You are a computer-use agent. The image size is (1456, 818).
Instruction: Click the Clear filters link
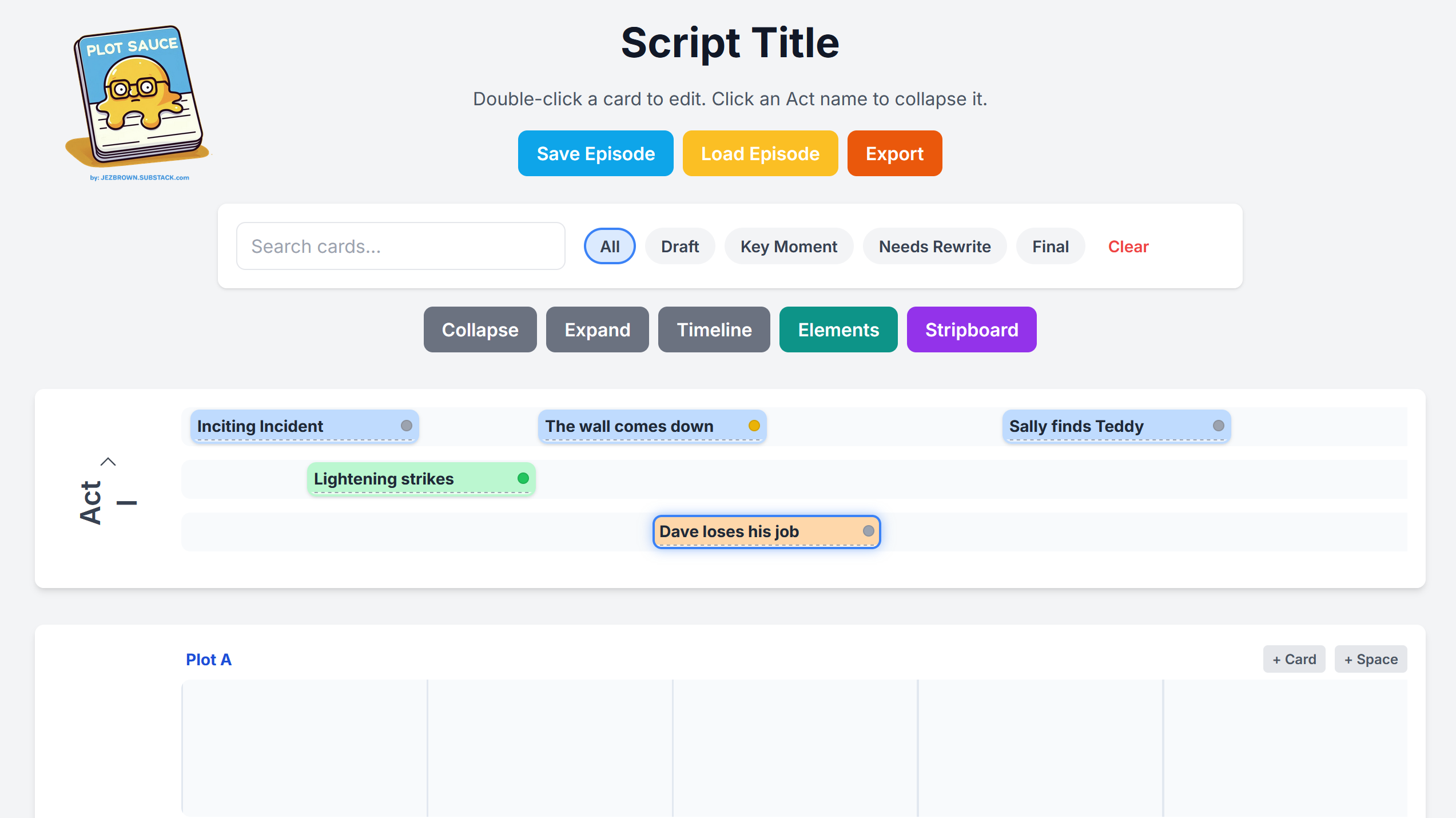(x=1128, y=247)
